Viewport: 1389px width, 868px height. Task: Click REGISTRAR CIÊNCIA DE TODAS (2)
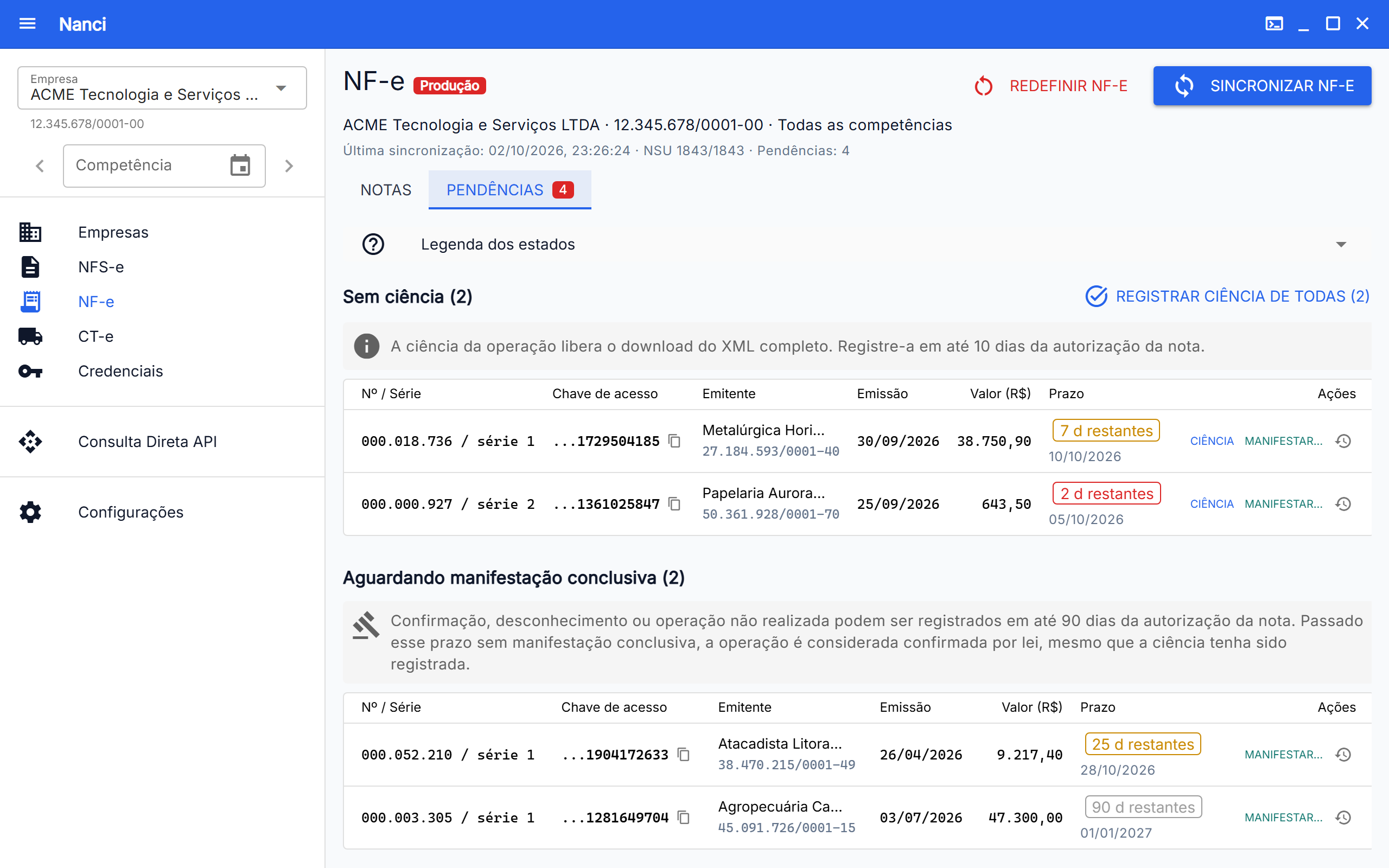[1227, 296]
